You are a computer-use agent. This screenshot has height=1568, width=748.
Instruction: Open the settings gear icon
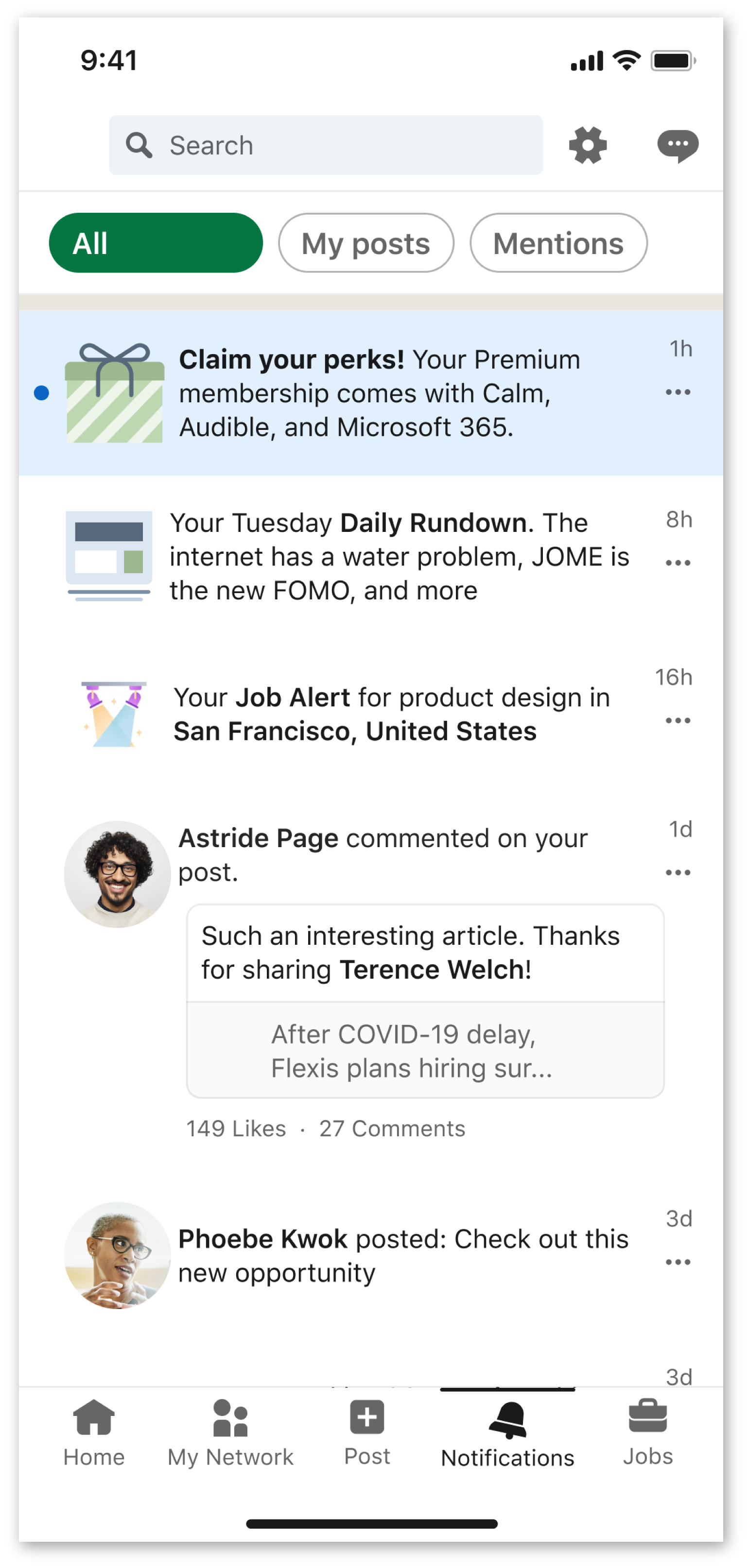pos(588,145)
